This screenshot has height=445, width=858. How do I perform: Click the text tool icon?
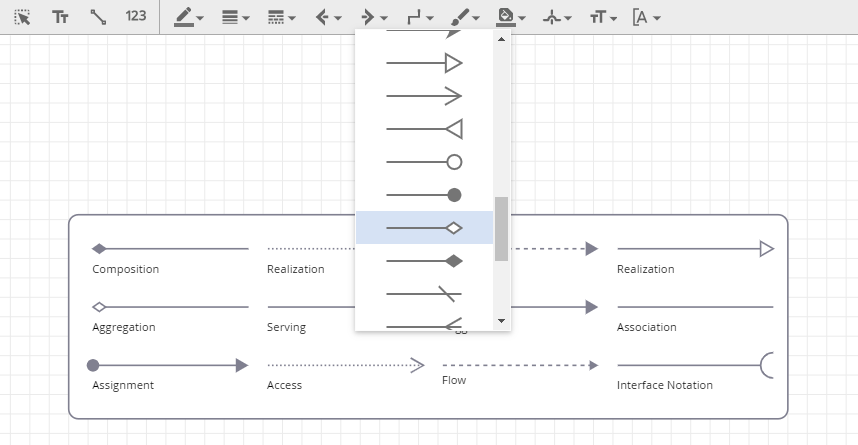coord(60,17)
